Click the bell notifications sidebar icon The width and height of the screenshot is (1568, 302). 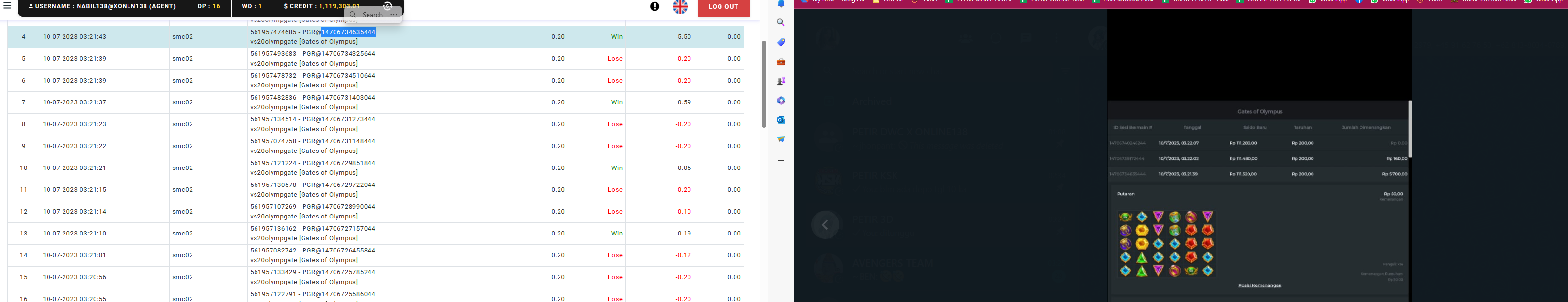coord(781,4)
